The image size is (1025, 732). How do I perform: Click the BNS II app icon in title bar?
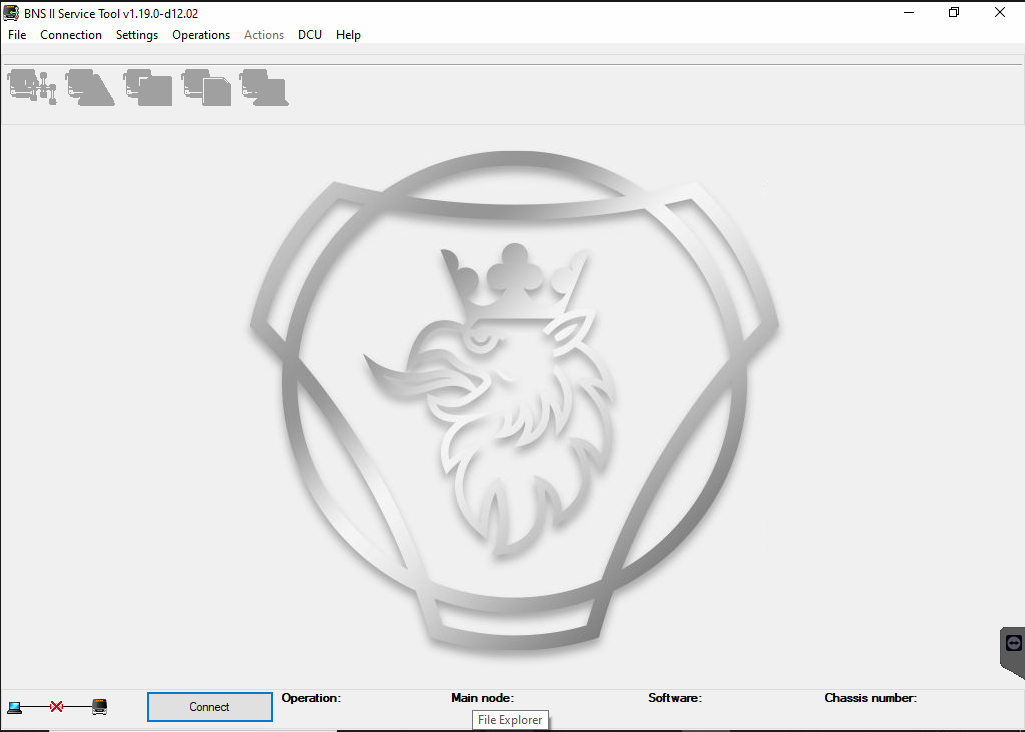click(x=11, y=13)
